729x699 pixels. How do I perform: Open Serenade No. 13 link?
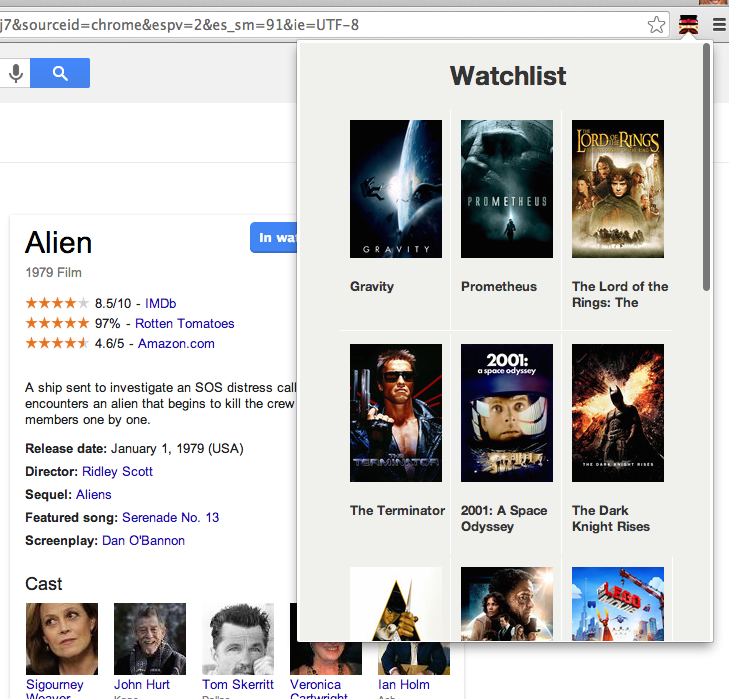click(170, 518)
